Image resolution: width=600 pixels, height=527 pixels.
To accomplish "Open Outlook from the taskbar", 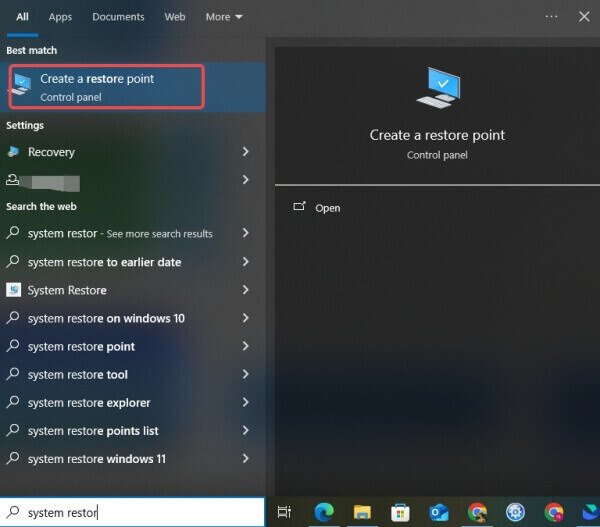I will tap(439, 512).
